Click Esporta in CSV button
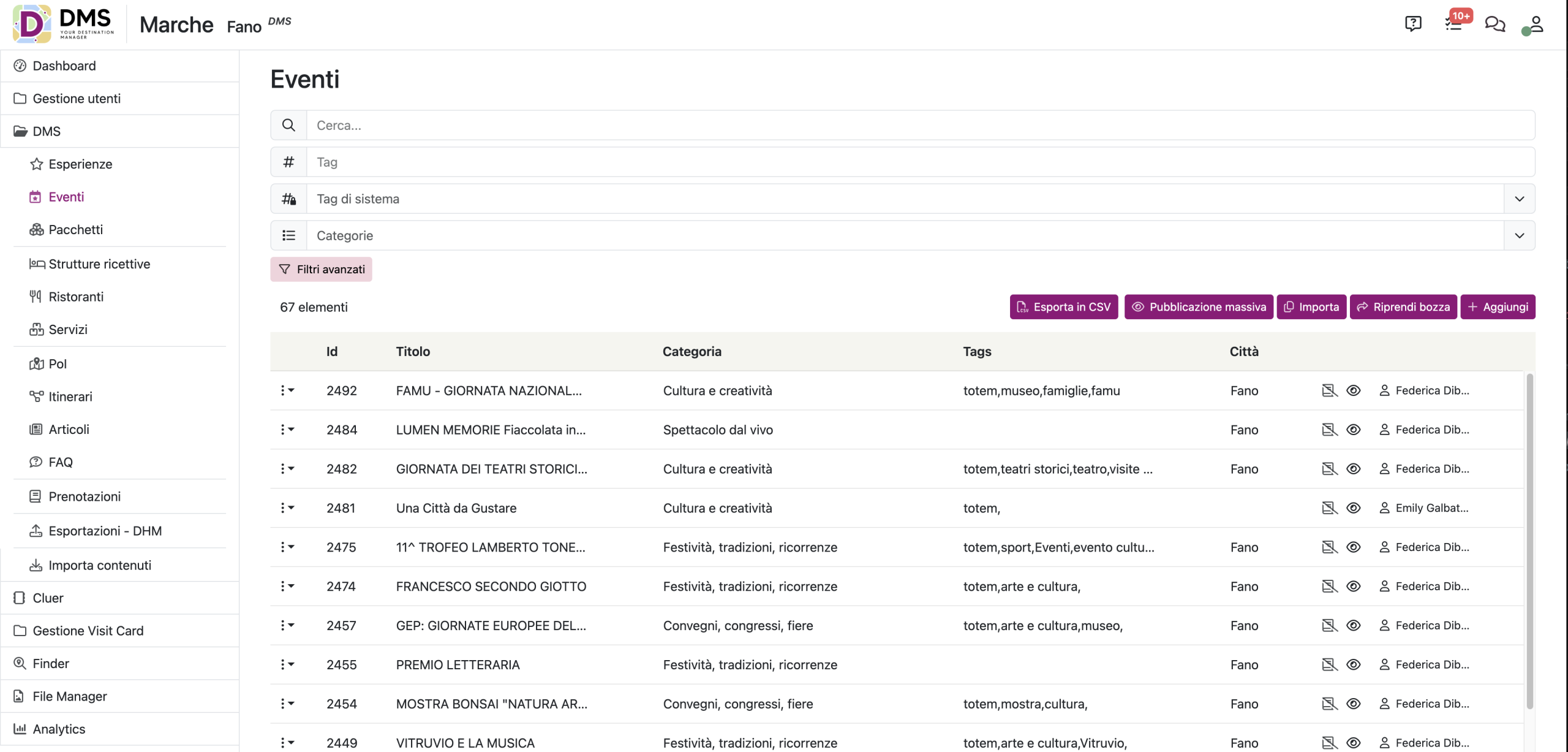The width and height of the screenshot is (1568, 752). pos(1064,307)
